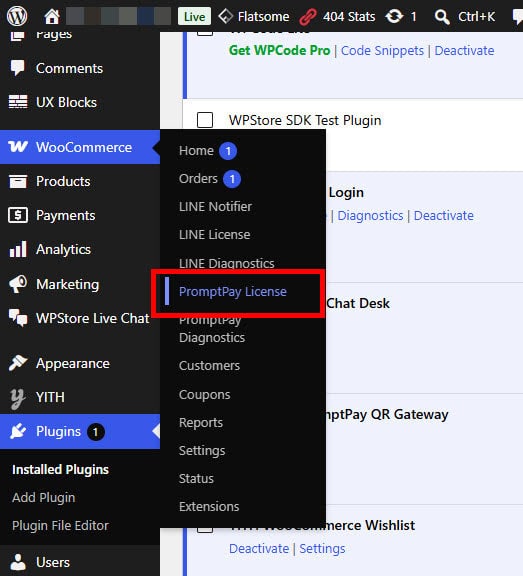Click the WooCommerce Woo icon
Screen dimensions: 523x576
click(18, 147)
